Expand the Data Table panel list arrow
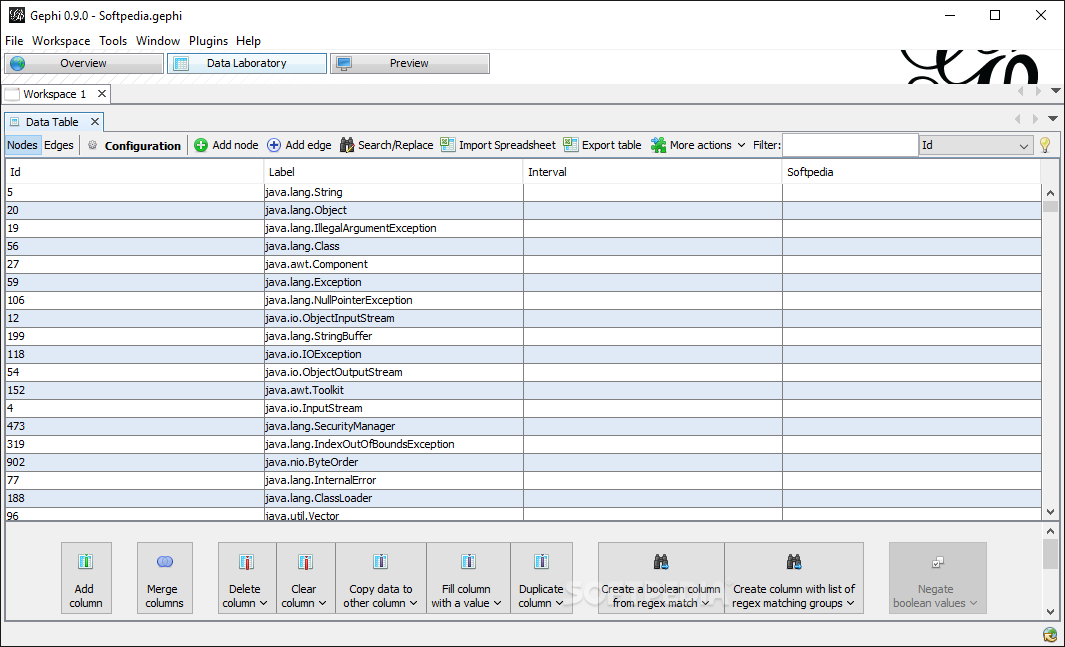Screen dimensions: 1065x647 (1053, 119)
